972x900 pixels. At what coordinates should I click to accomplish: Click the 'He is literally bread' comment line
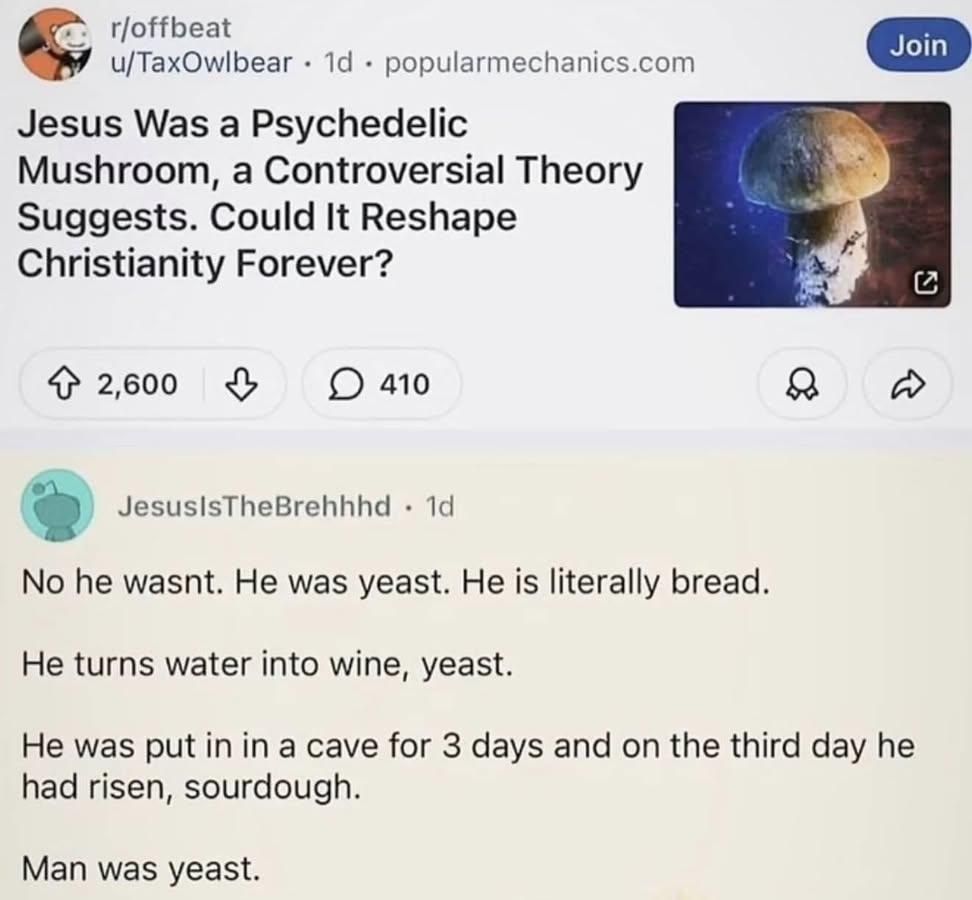pyautogui.click(x=396, y=580)
